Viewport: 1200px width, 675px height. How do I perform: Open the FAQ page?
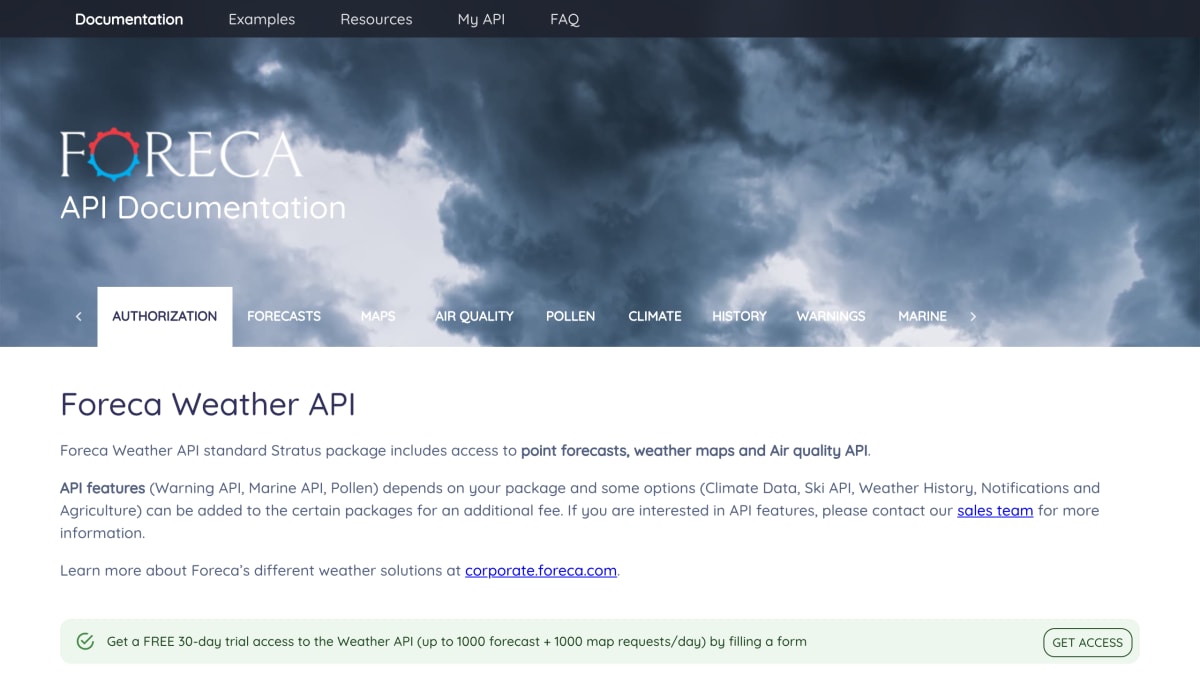click(x=565, y=19)
